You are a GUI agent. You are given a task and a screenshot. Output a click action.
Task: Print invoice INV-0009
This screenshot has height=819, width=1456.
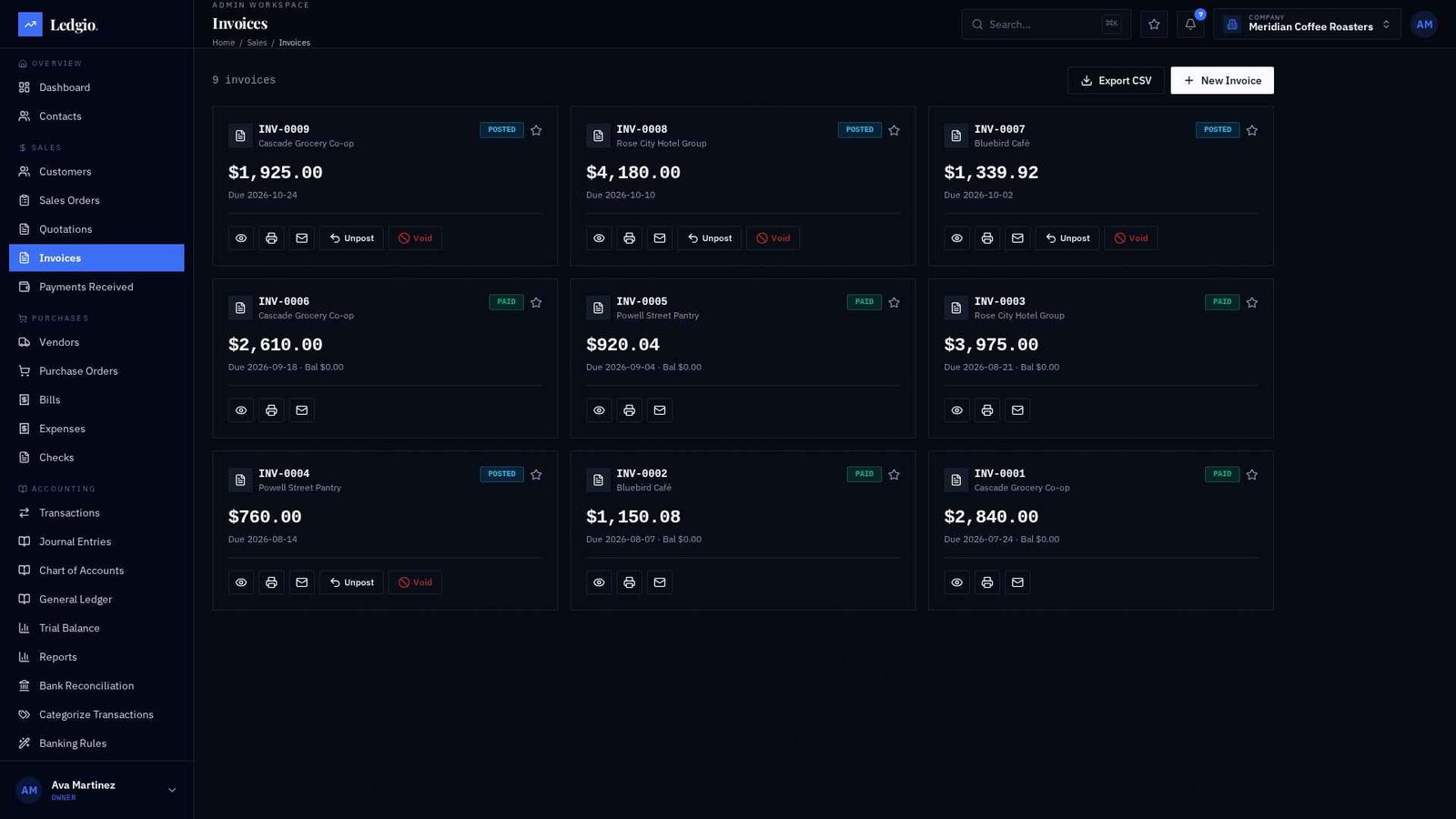(x=271, y=238)
